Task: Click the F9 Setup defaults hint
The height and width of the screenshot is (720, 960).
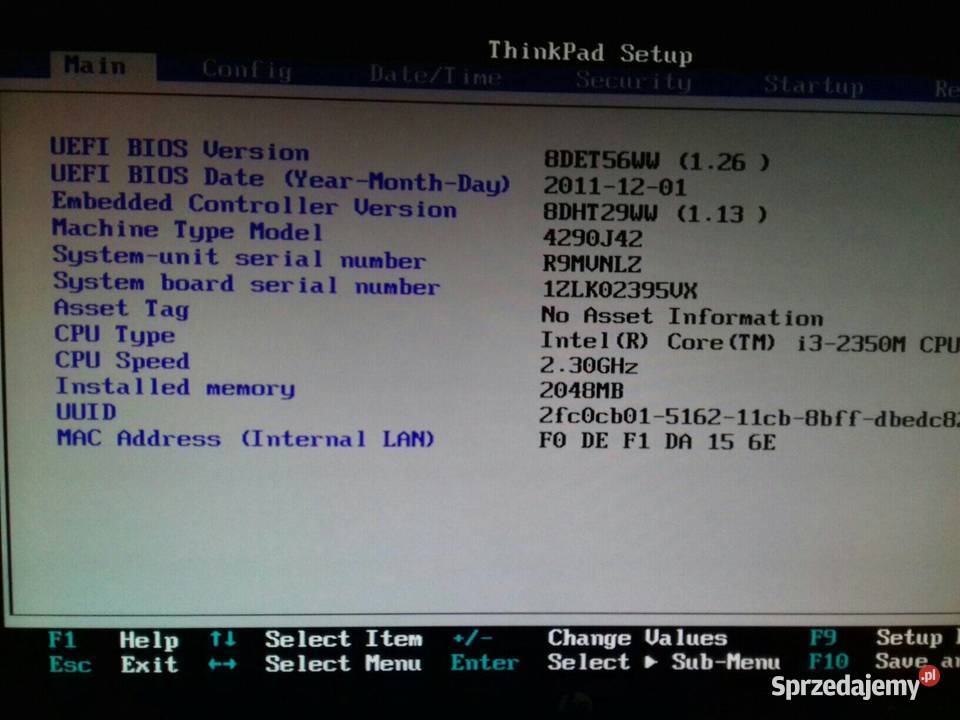Action: [x=884, y=637]
